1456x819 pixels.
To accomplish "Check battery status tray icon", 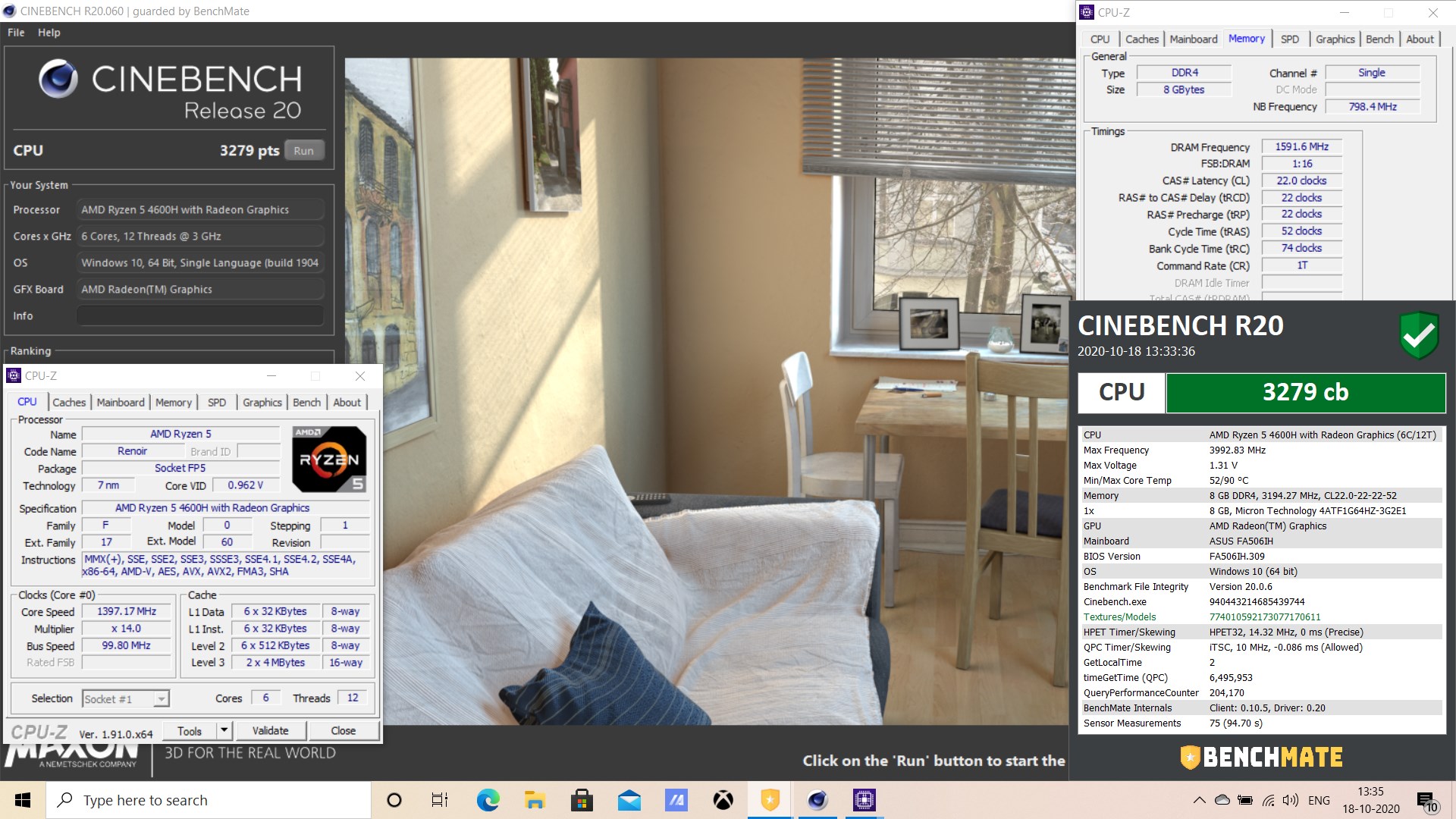I will pos(1244,800).
